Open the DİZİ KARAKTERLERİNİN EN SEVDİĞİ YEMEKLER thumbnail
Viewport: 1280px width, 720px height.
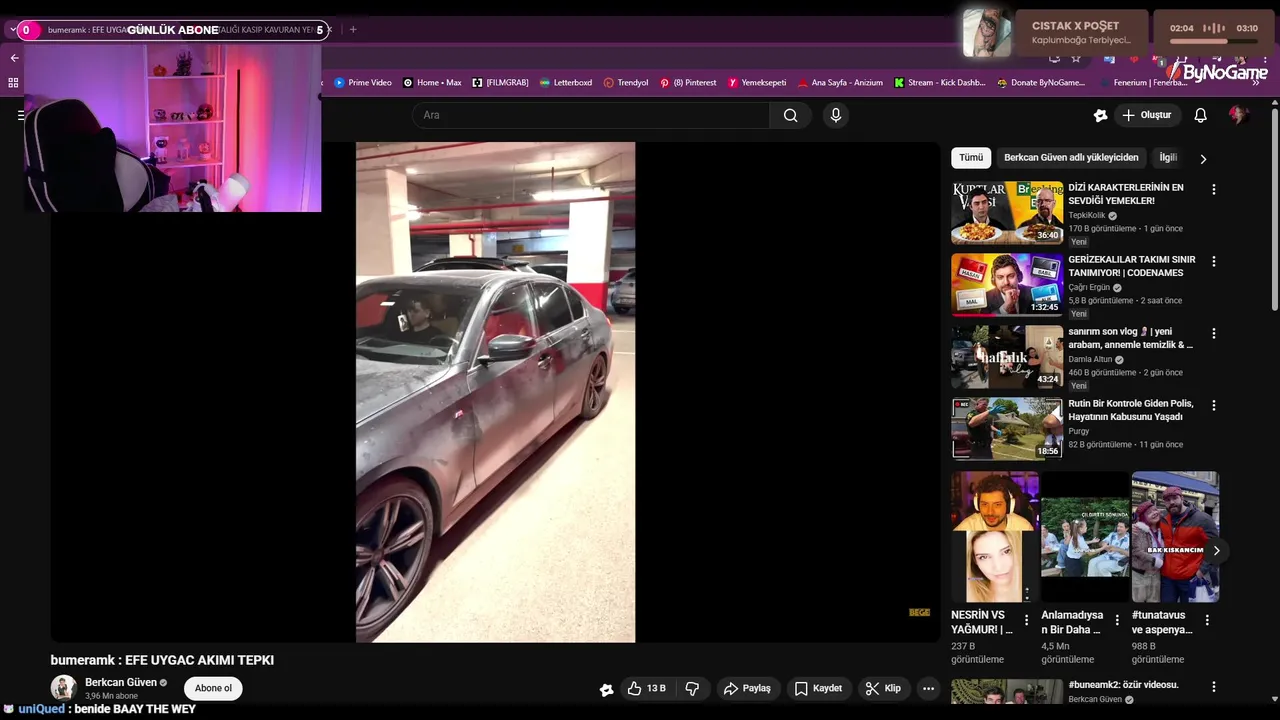coord(1007,212)
